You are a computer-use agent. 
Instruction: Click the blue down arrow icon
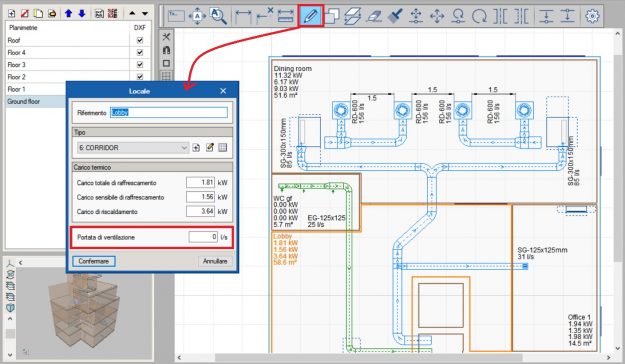pos(82,14)
